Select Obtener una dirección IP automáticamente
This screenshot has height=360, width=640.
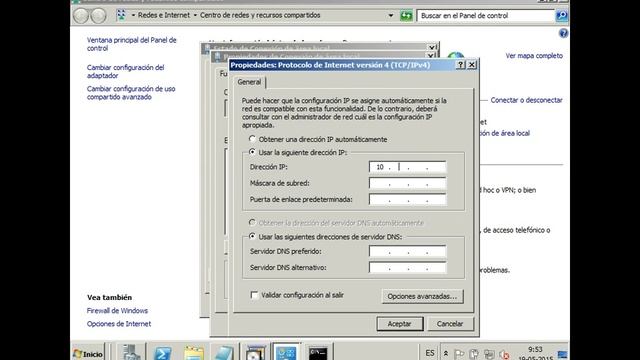[x=252, y=139]
